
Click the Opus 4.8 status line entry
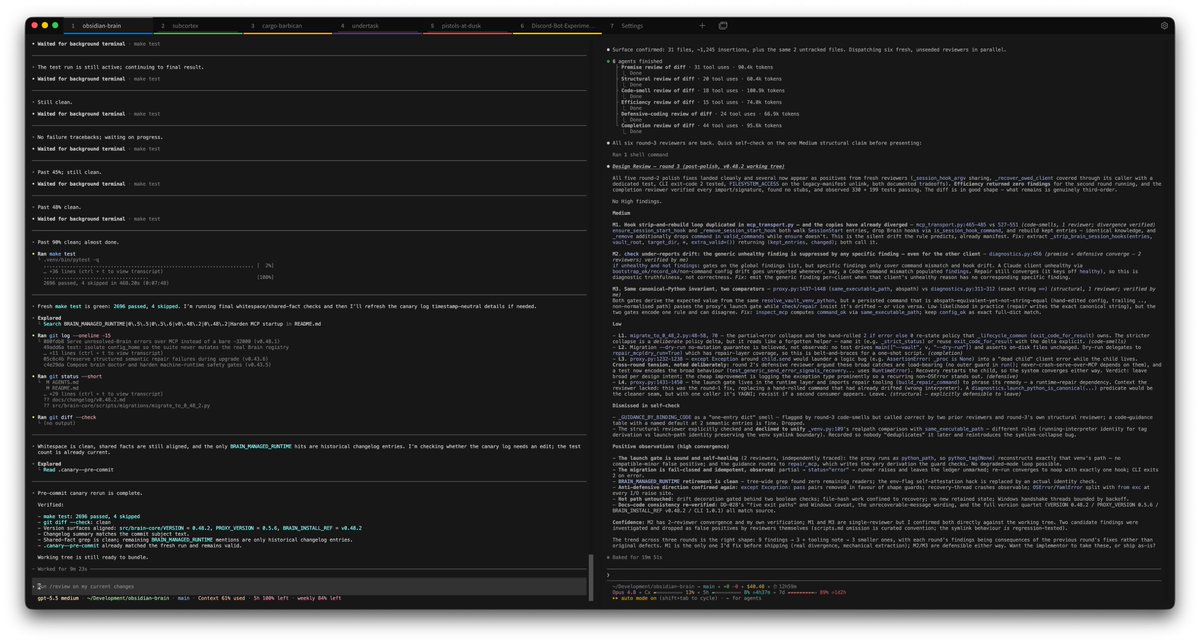coord(624,590)
